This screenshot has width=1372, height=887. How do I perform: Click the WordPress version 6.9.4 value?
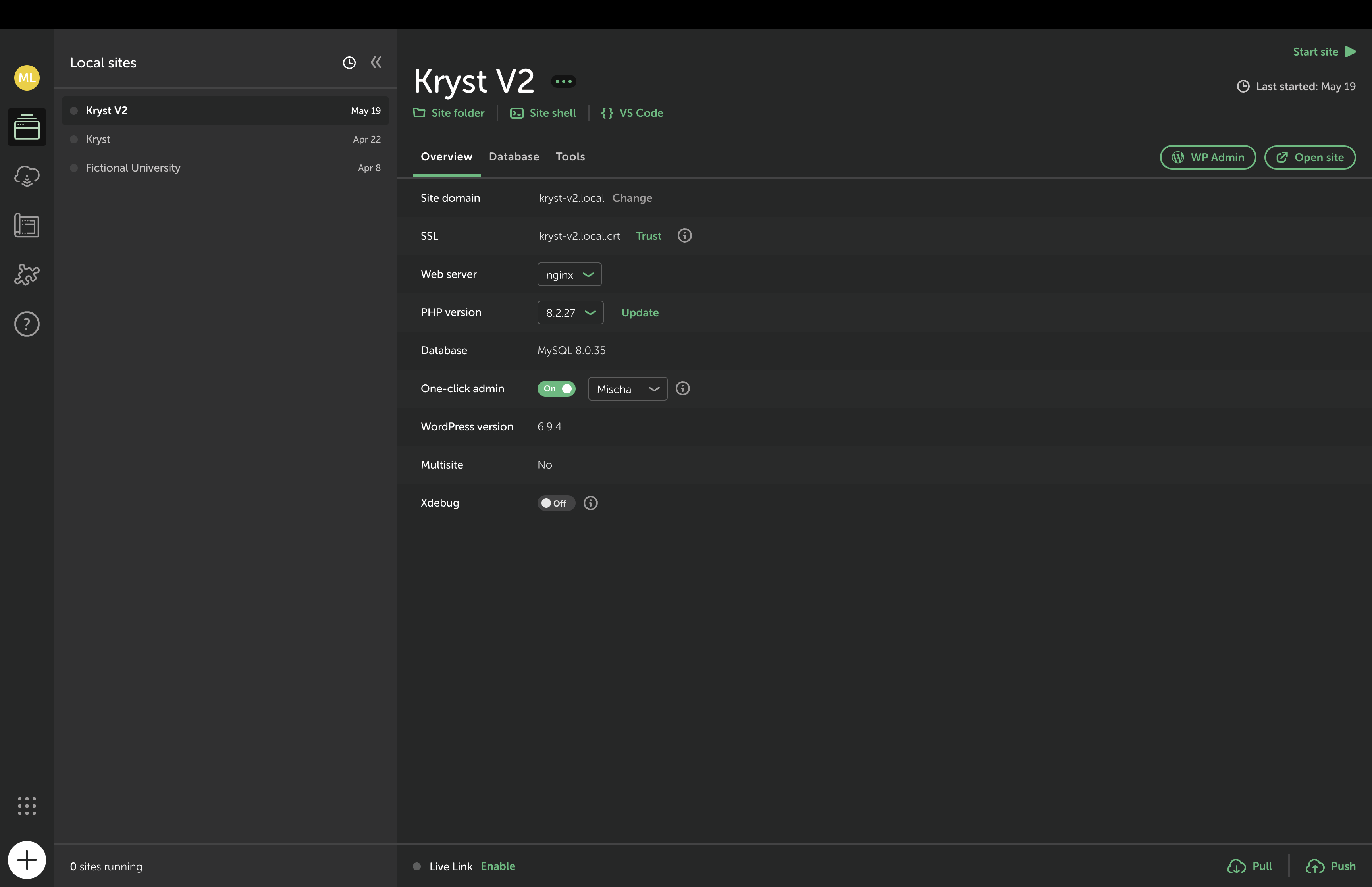coord(549,427)
